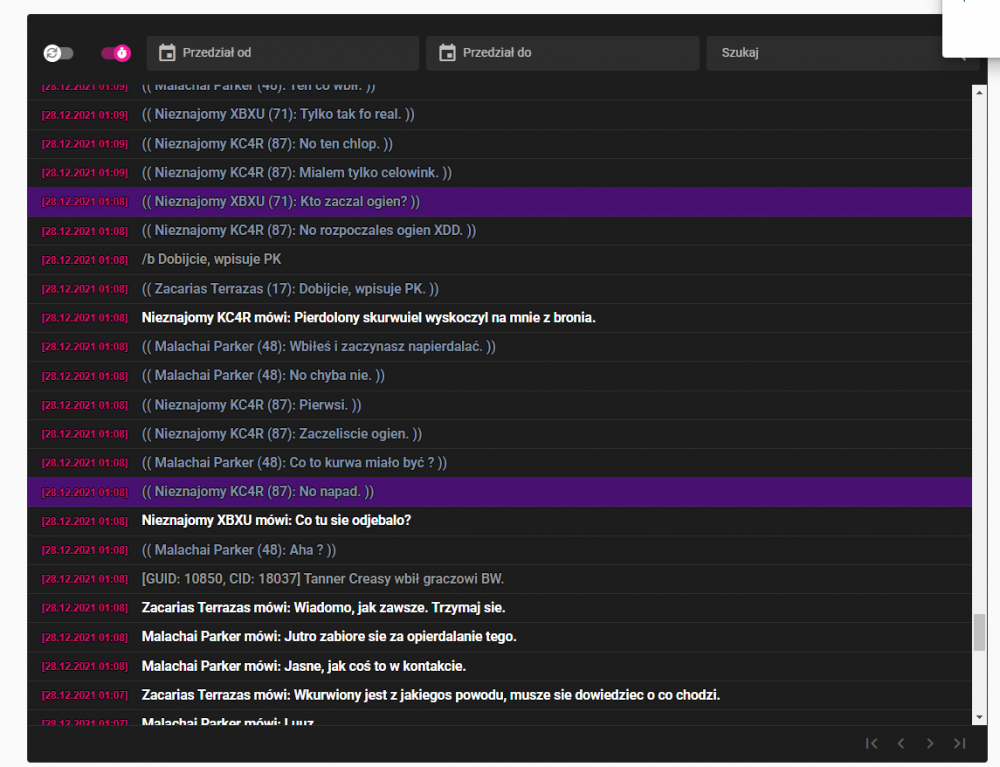Go to the last page

point(959,743)
